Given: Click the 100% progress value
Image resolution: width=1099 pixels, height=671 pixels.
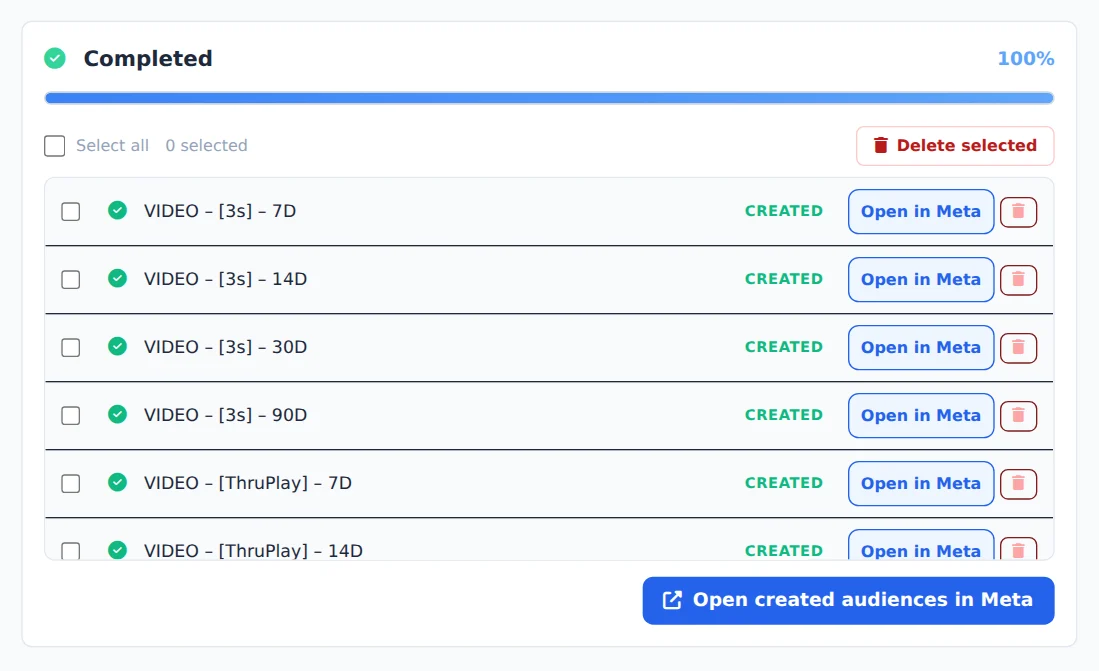Looking at the screenshot, I should [x=1025, y=59].
